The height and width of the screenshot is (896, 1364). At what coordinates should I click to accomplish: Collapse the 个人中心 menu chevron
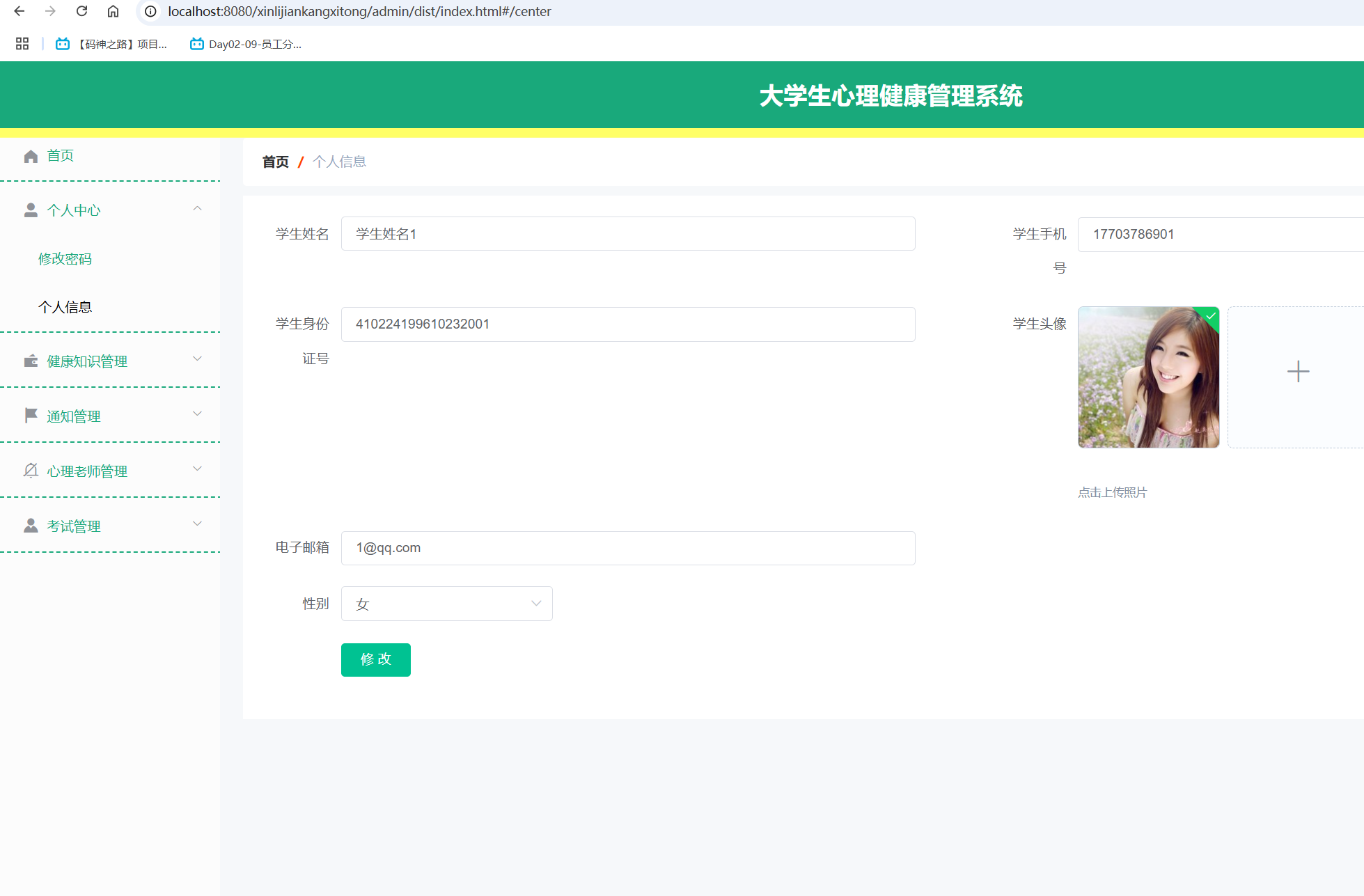point(197,209)
